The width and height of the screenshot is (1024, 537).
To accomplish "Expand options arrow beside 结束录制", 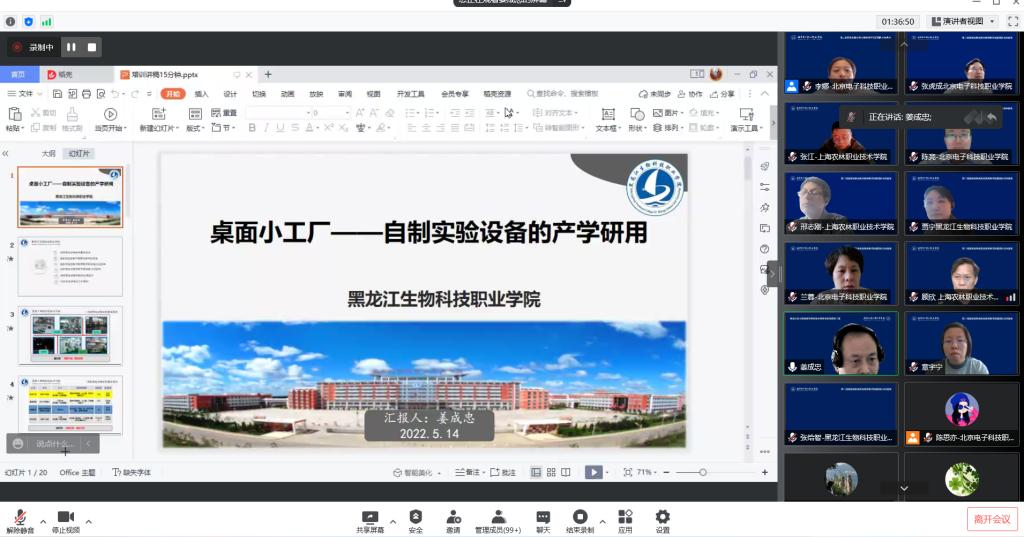I will [x=600, y=521].
